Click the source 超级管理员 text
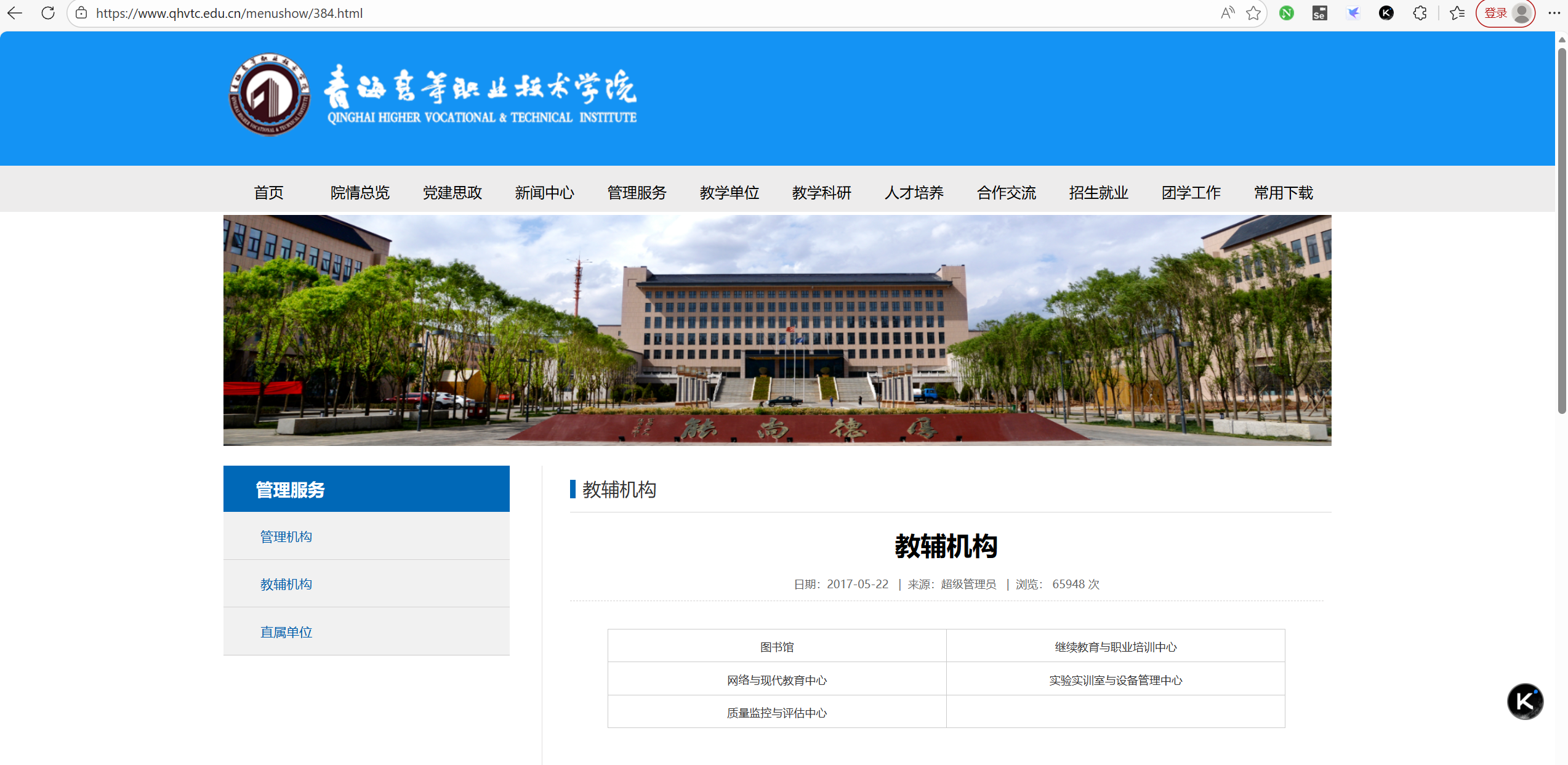Image resolution: width=1568 pixels, height=765 pixels. pos(968,584)
